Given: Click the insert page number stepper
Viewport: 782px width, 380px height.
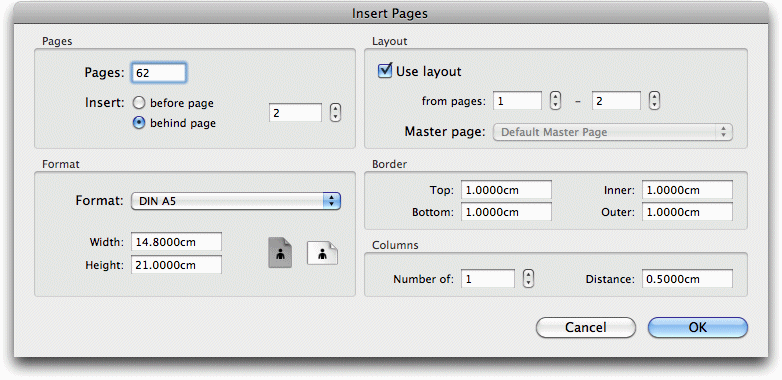Looking at the screenshot, I should coord(336,113).
